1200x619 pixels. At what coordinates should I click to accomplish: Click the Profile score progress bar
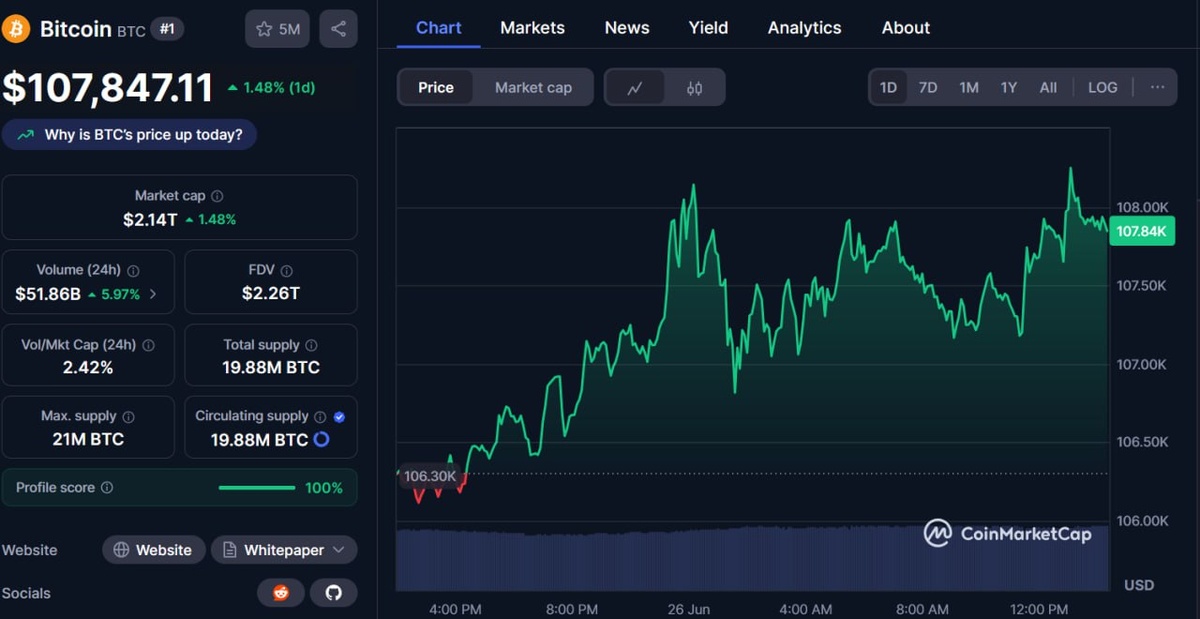coord(257,488)
